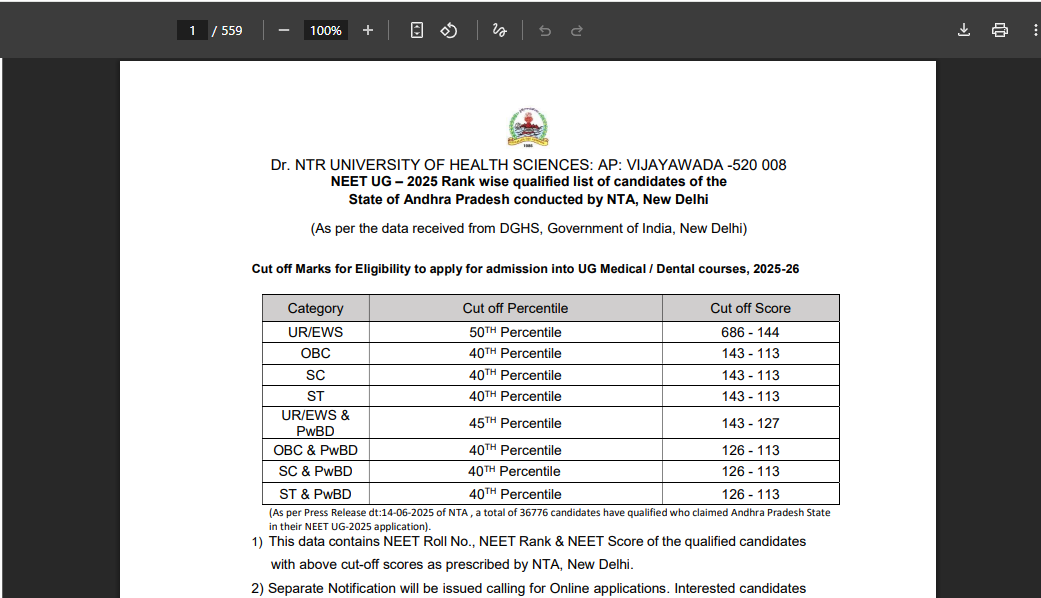Image resolution: width=1041 pixels, height=598 pixels.
Task: Select the UR/EWS category cell
Action: (x=315, y=333)
